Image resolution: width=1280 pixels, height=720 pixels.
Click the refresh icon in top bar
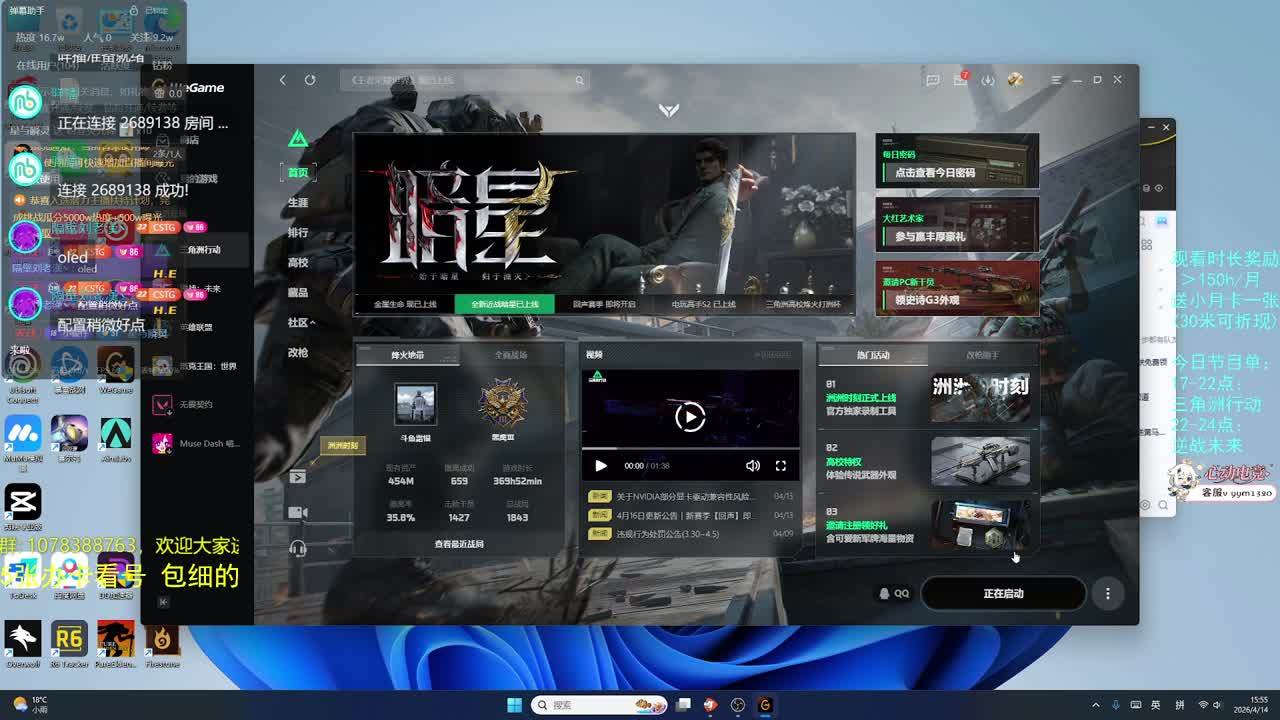click(x=310, y=80)
